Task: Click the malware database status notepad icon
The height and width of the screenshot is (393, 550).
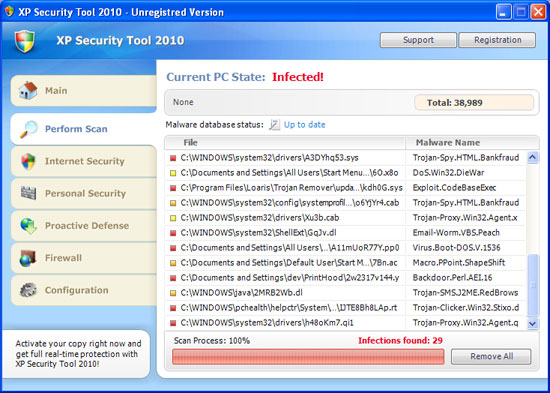Action: [275, 125]
